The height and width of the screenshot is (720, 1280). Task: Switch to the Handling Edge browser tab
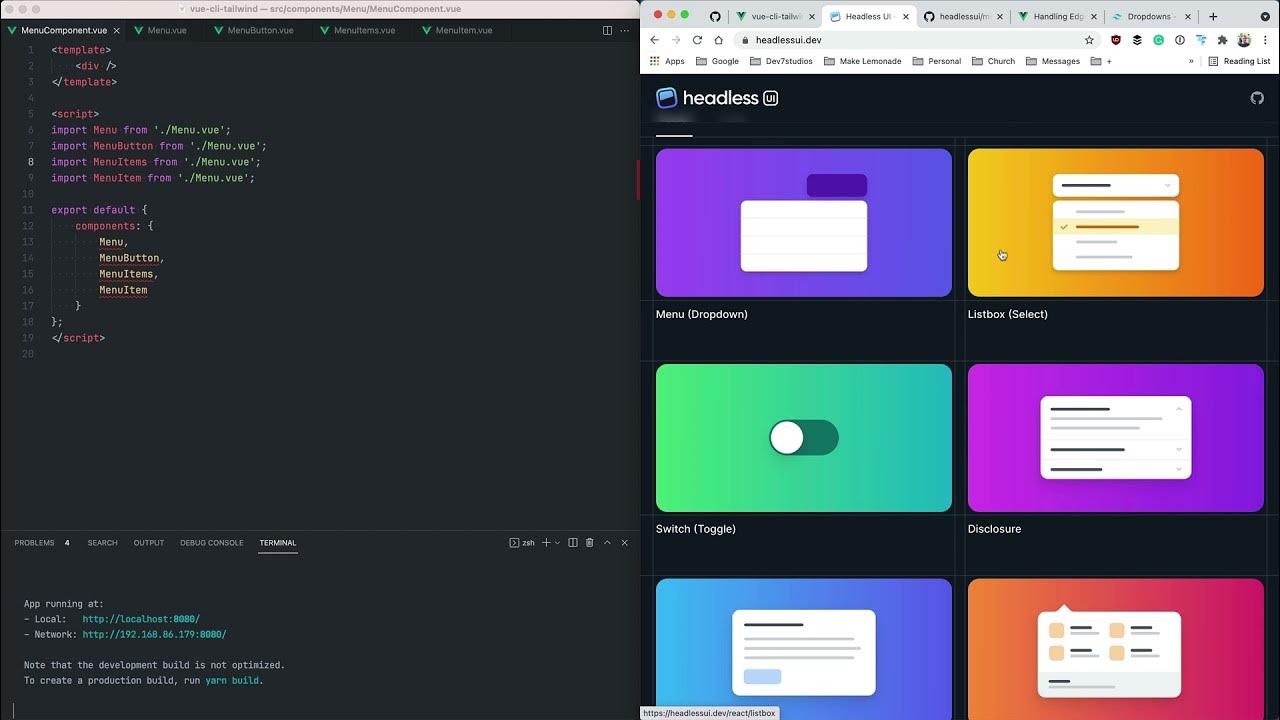[x=1056, y=16]
